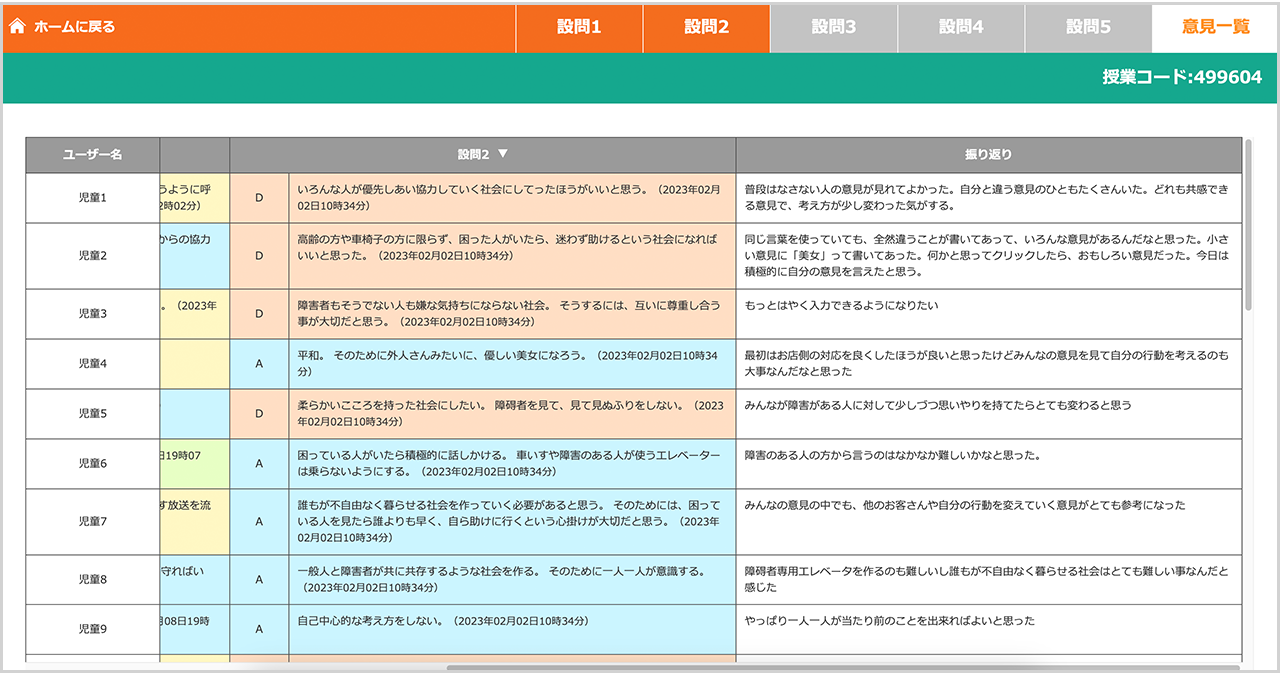The height and width of the screenshot is (675, 1280).
Task: Click the A choice cell for 児童4
Action: pos(259,364)
